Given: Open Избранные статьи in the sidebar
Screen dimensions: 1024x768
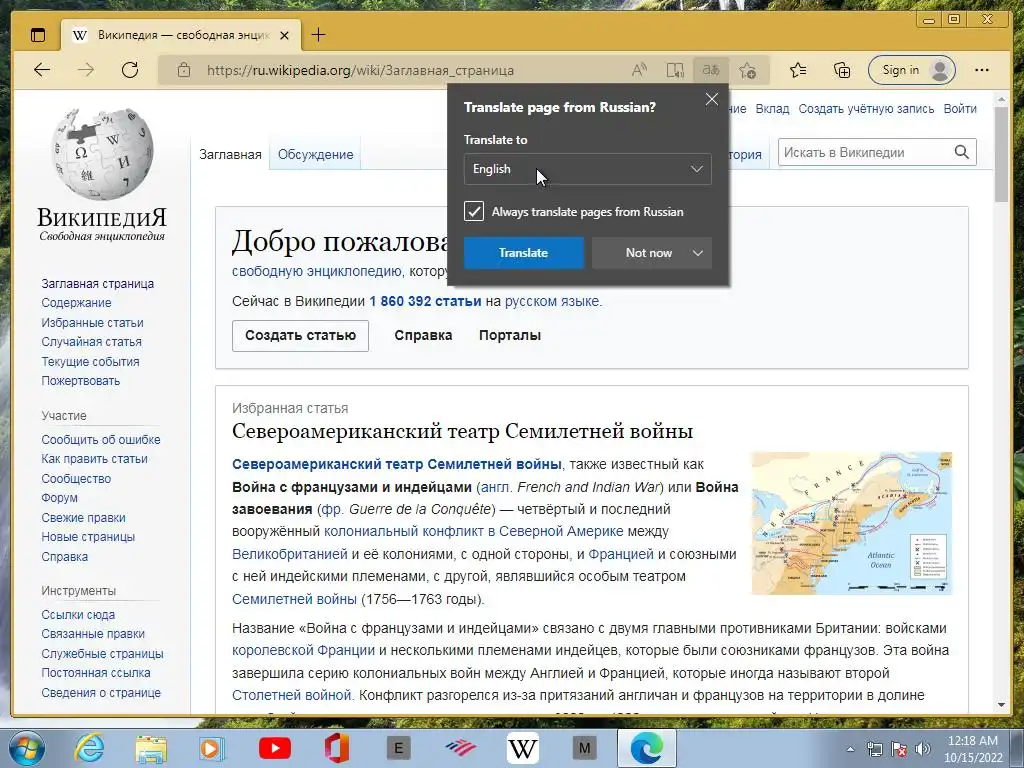Looking at the screenshot, I should pyautogui.click(x=92, y=323).
